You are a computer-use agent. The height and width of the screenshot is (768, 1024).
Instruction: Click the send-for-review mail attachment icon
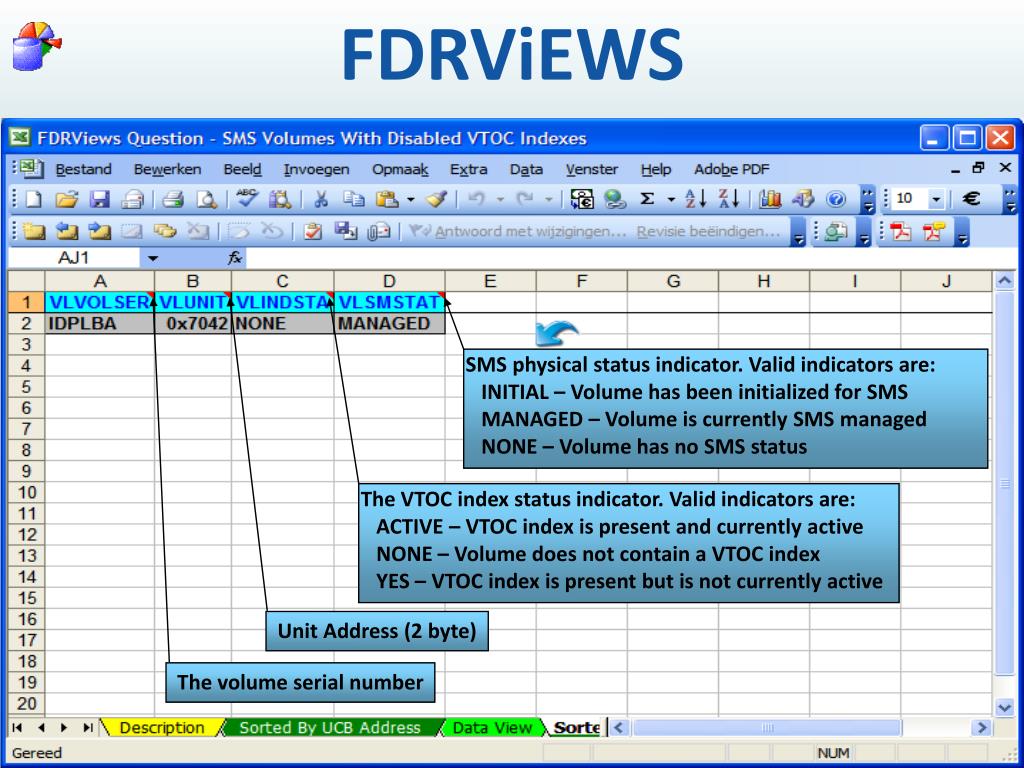(379, 232)
